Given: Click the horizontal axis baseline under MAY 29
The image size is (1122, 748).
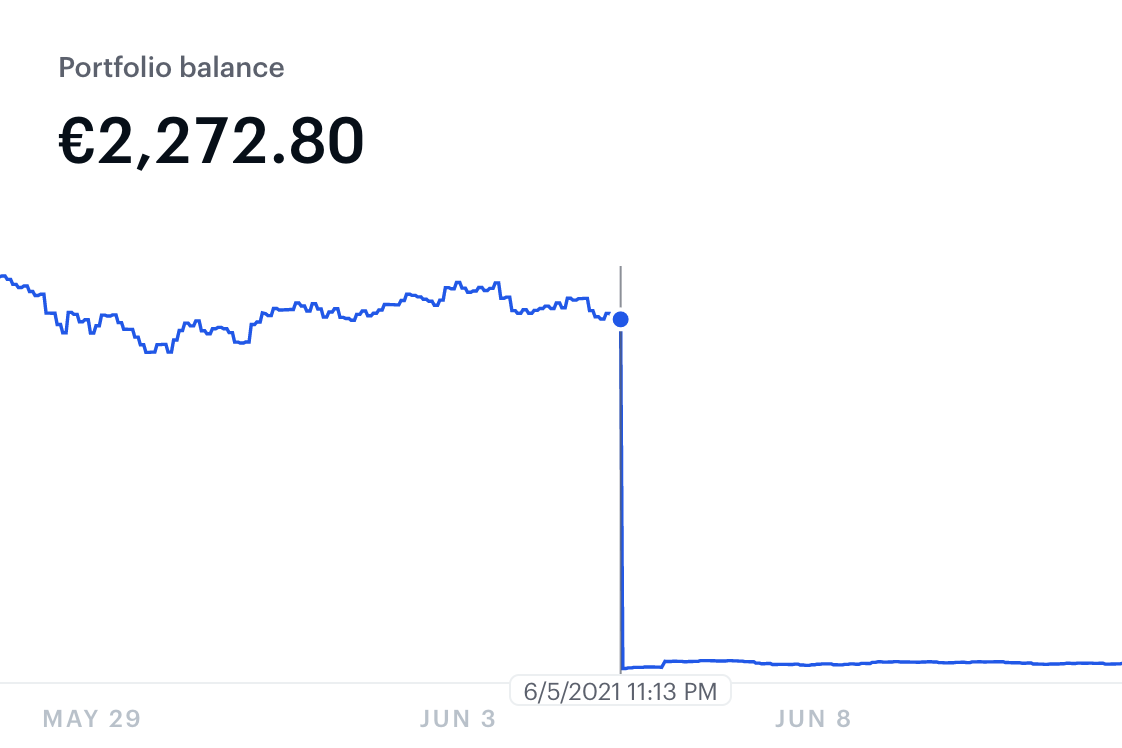Looking at the screenshot, I should coord(91,683).
